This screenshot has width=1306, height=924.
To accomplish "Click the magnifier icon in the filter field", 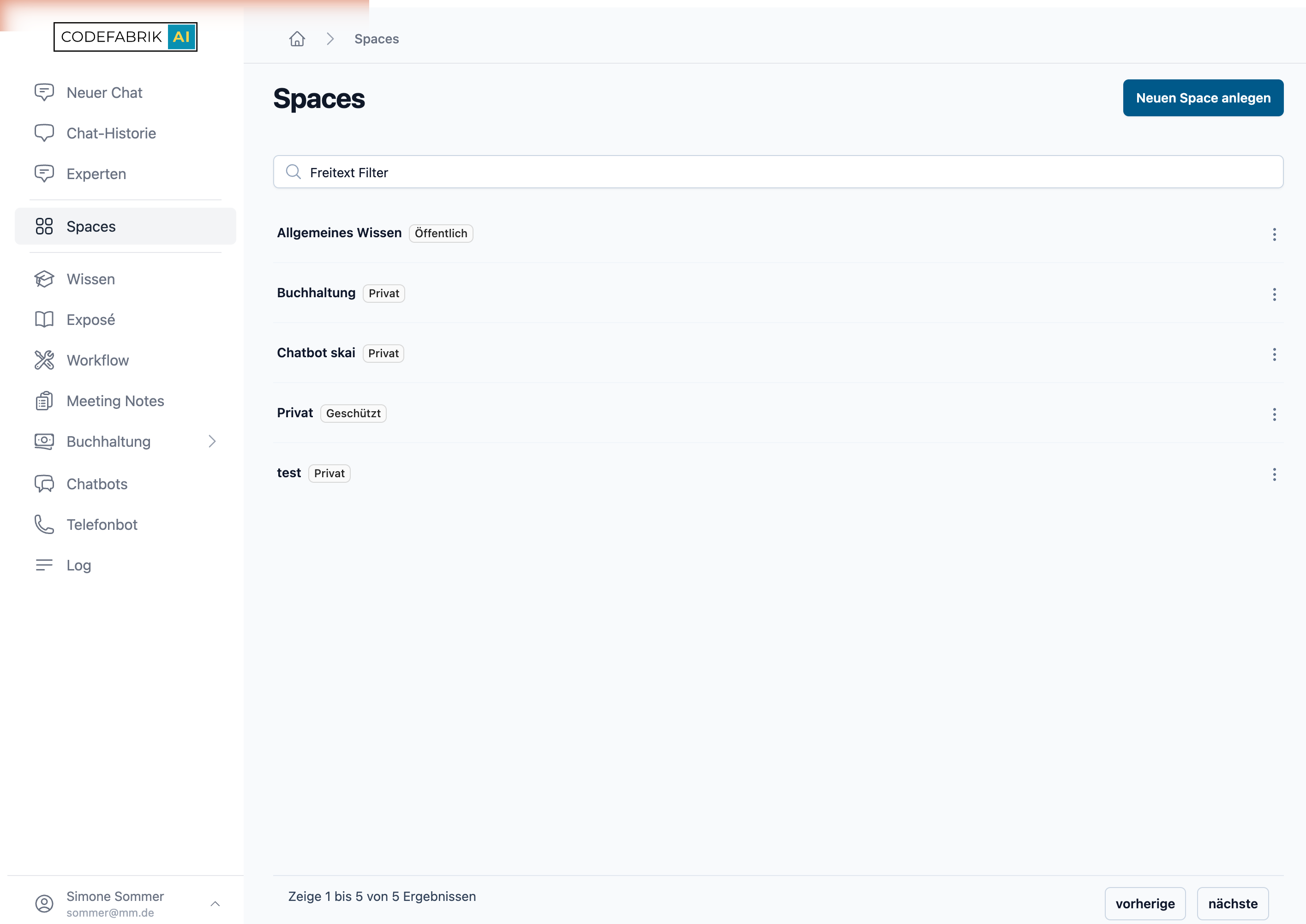I will pos(293,172).
